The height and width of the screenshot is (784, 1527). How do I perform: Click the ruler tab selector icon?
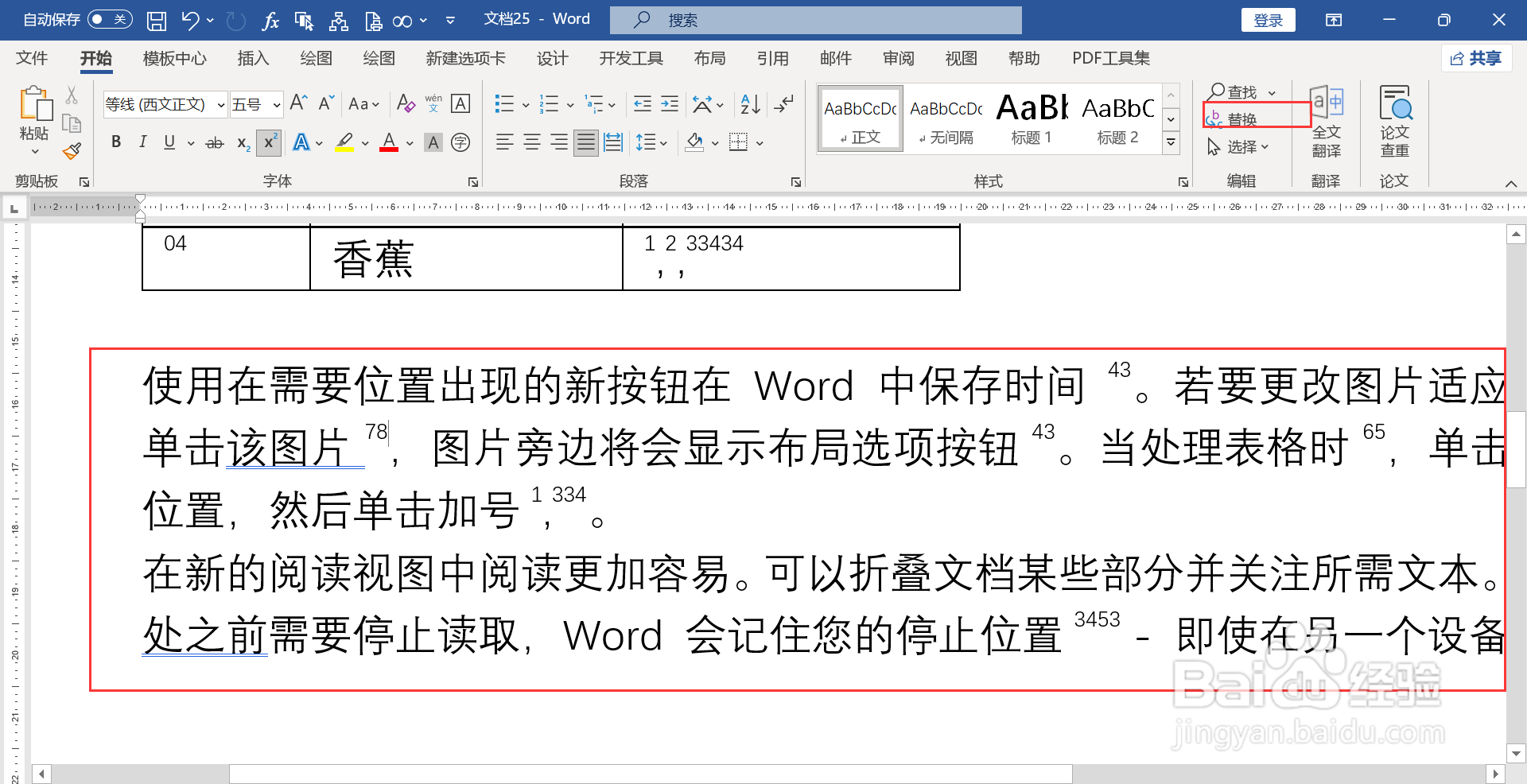pyautogui.click(x=14, y=208)
